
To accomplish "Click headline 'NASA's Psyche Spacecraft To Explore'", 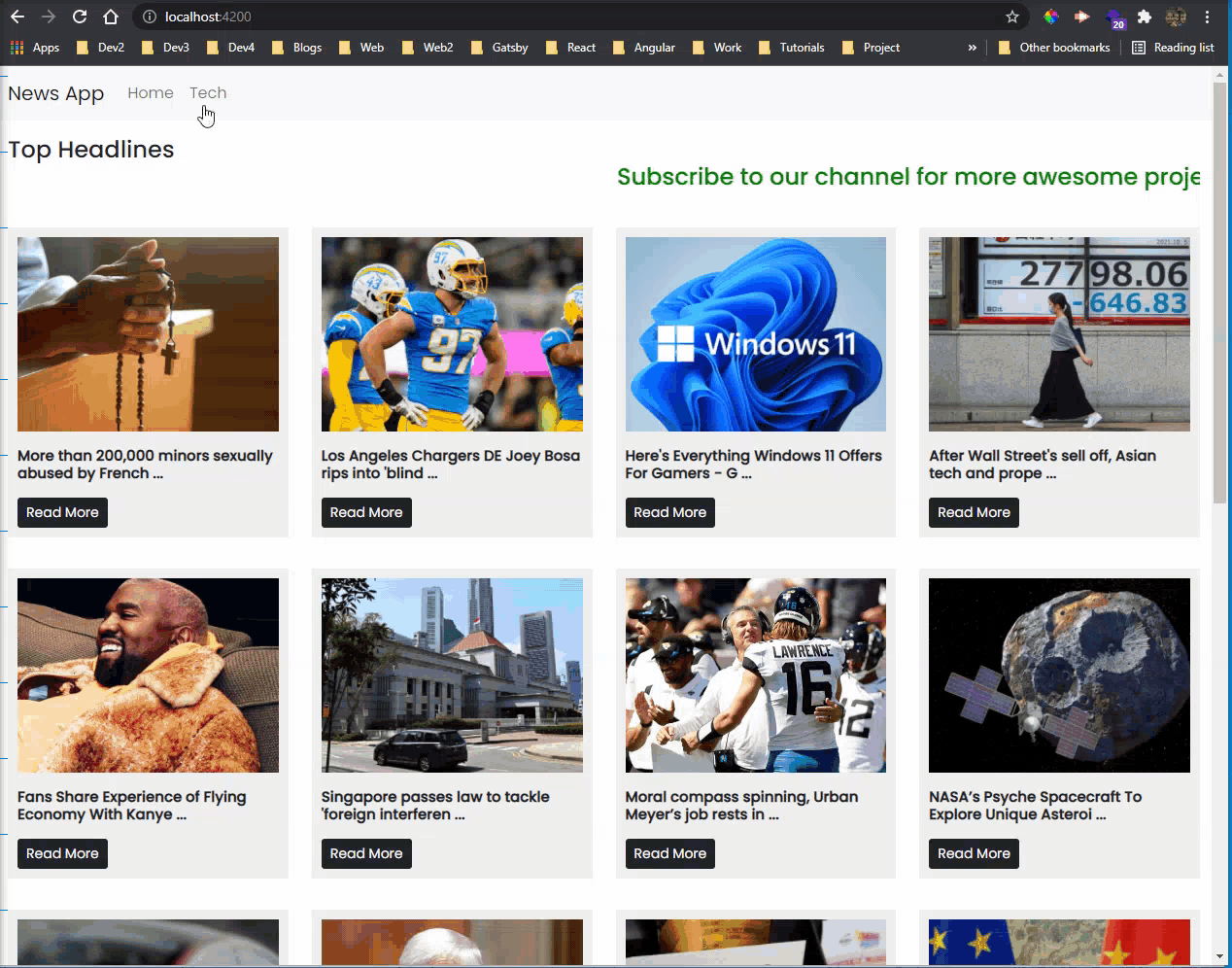I will [1036, 806].
